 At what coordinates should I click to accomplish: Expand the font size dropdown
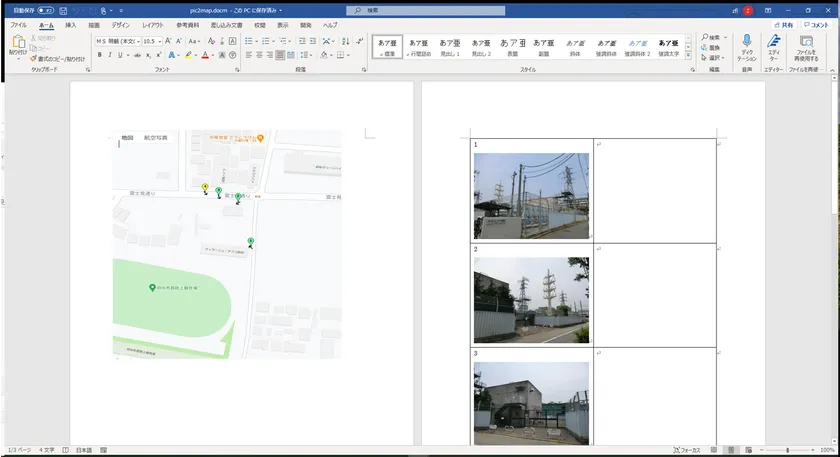click(162, 41)
